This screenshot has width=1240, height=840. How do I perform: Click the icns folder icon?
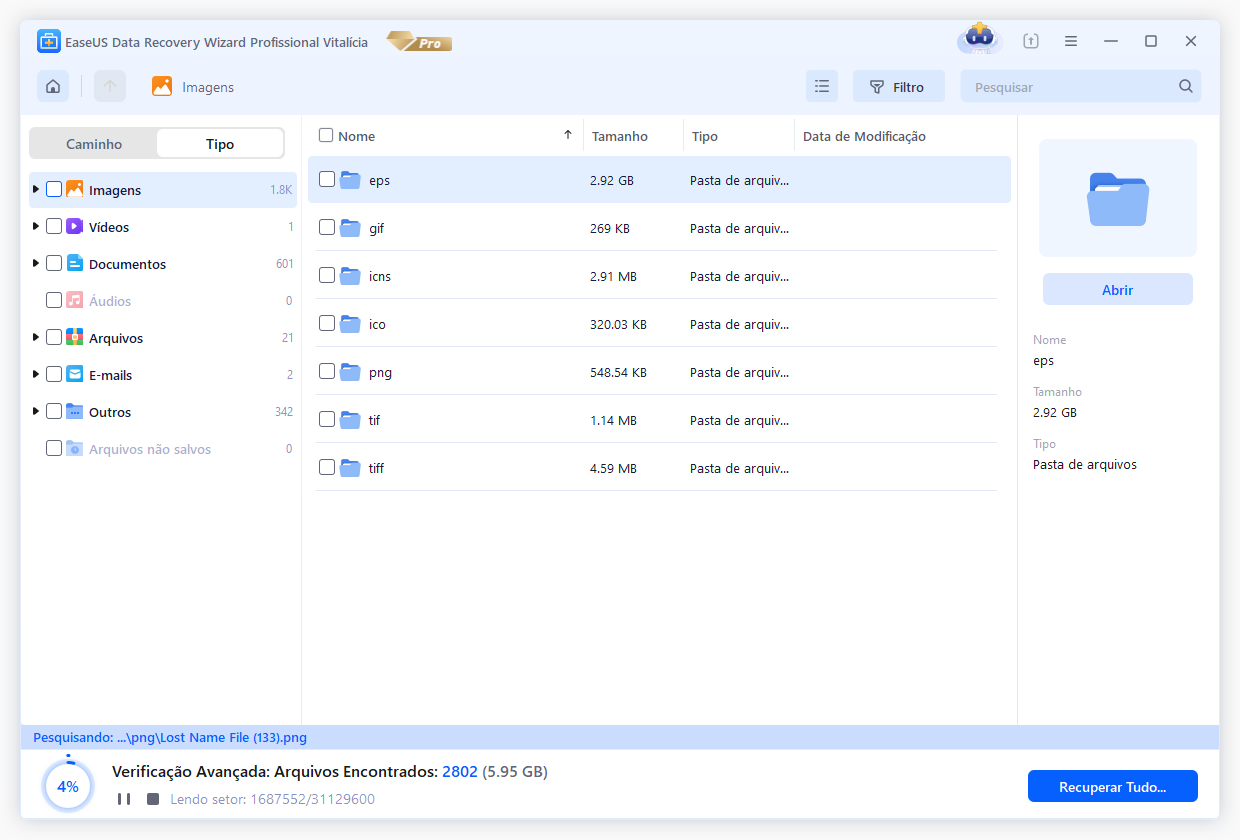[350, 276]
